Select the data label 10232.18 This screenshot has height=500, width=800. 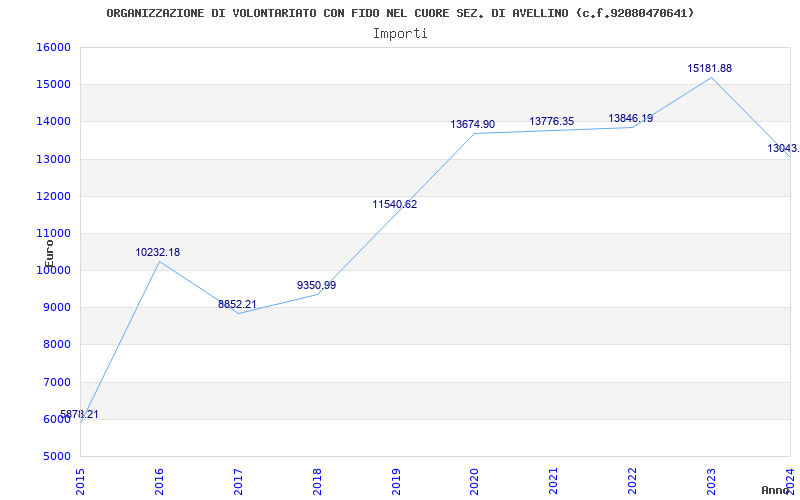tap(158, 252)
